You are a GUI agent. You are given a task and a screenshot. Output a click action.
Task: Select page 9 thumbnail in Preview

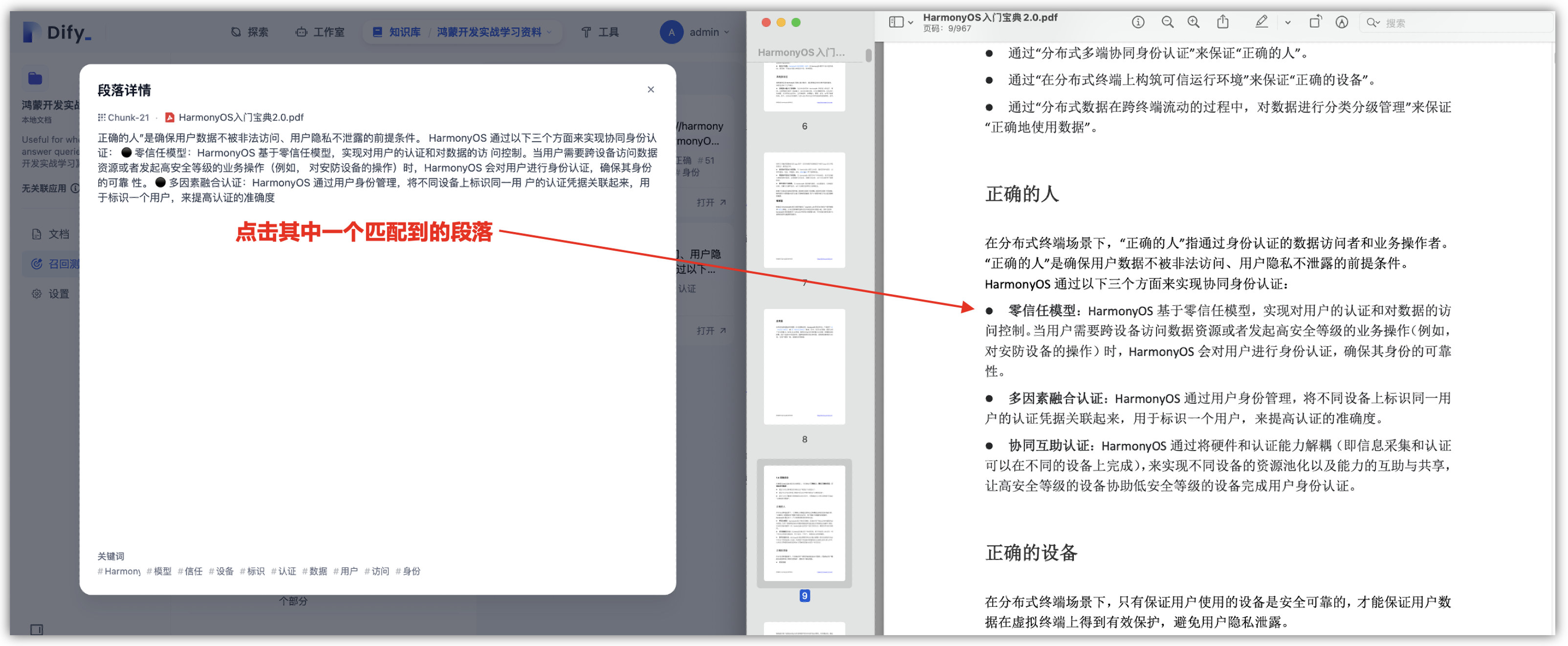(804, 522)
